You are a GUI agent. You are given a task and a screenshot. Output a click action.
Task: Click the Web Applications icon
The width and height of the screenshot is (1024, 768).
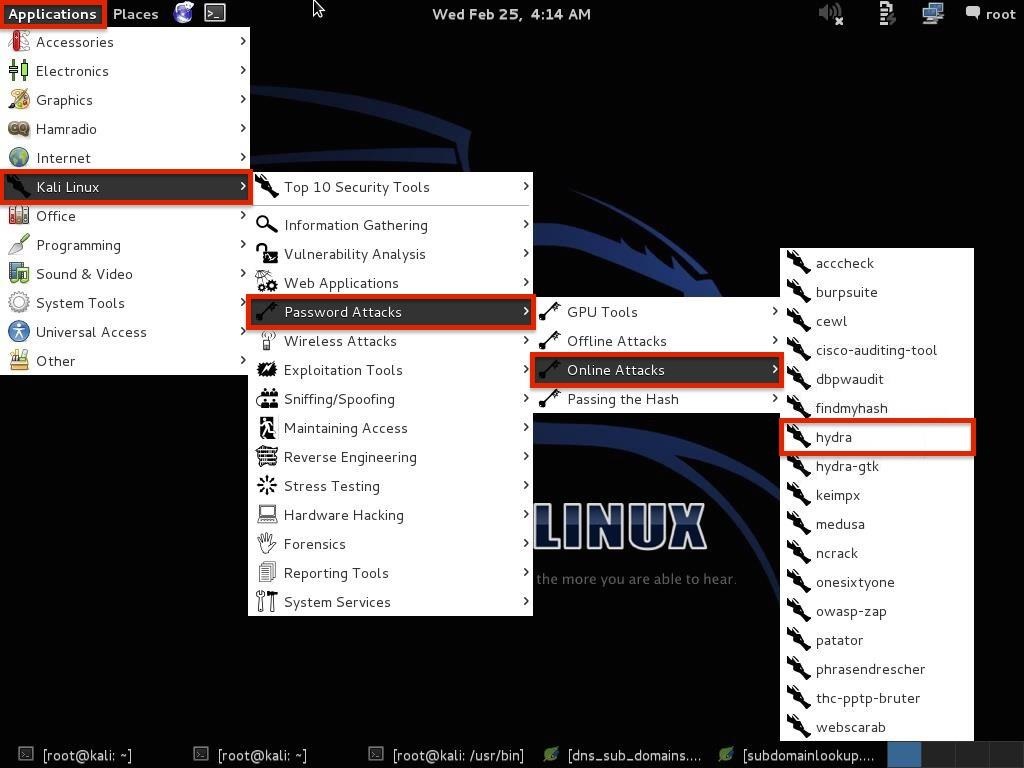[266, 282]
